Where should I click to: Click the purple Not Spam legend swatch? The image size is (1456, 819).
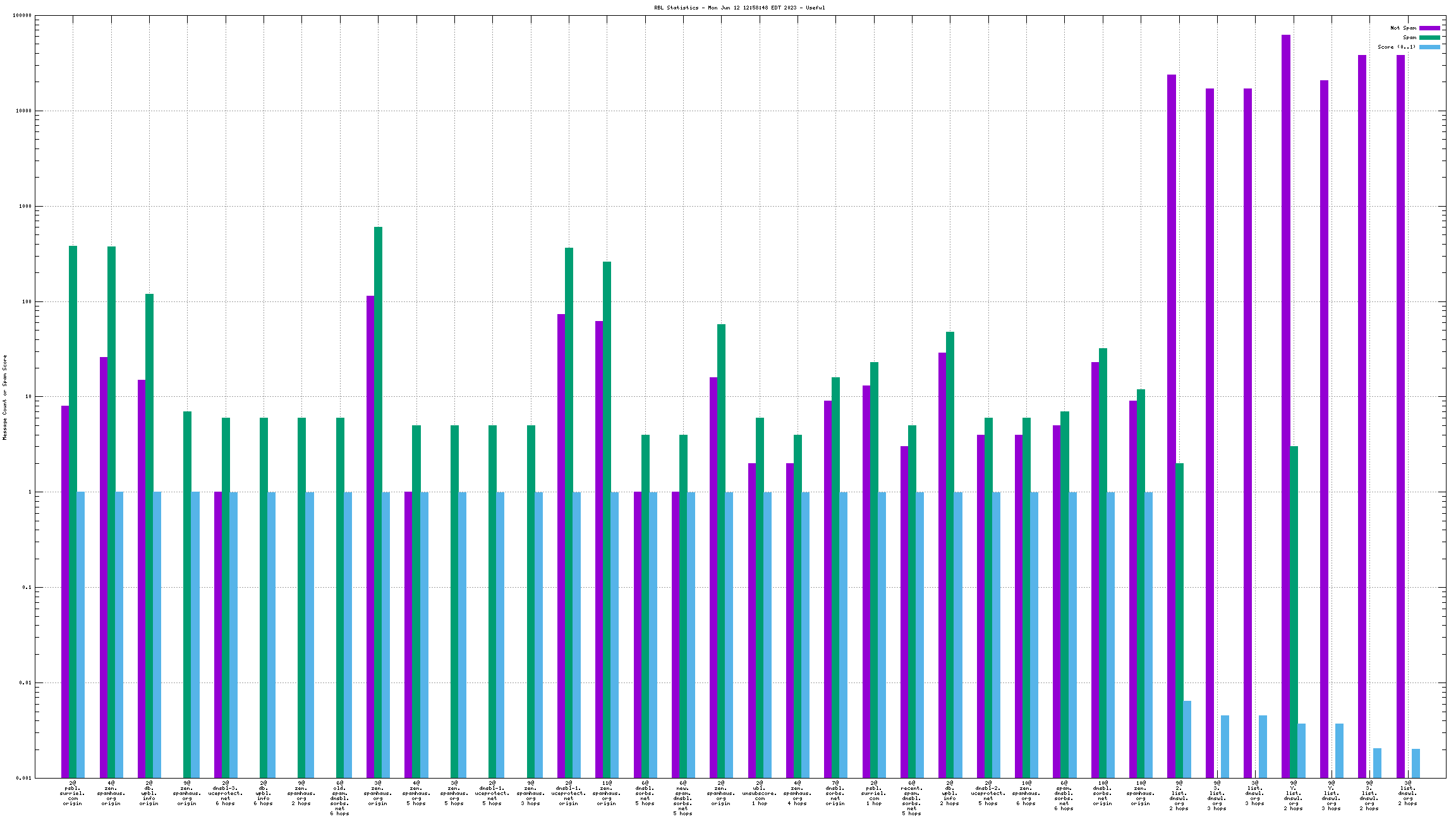point(1429,28)
